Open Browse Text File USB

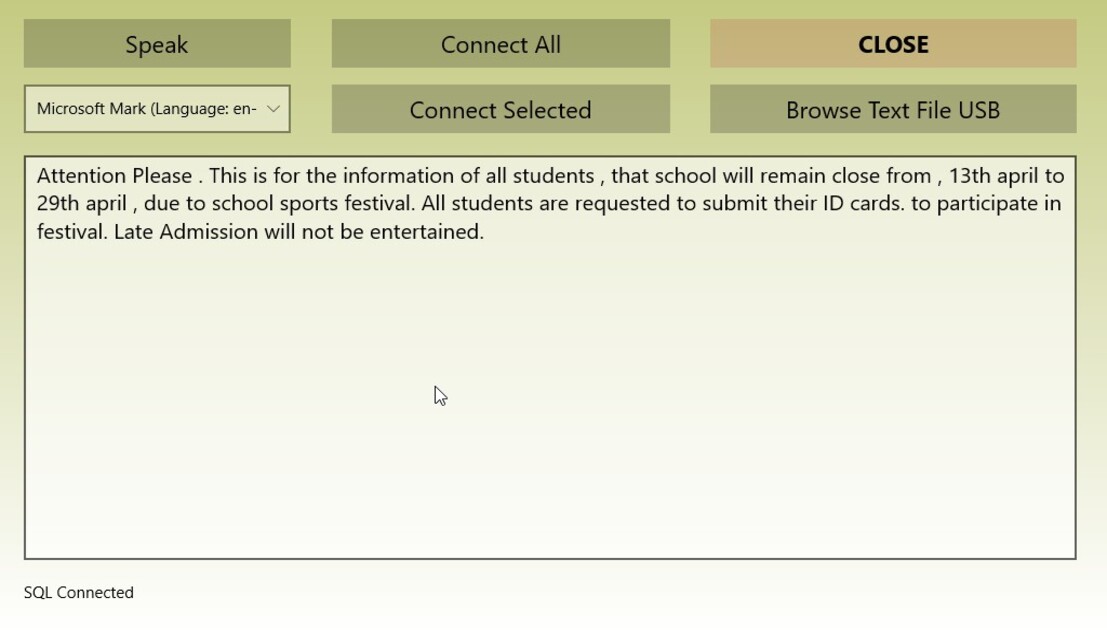pos(893,109)
